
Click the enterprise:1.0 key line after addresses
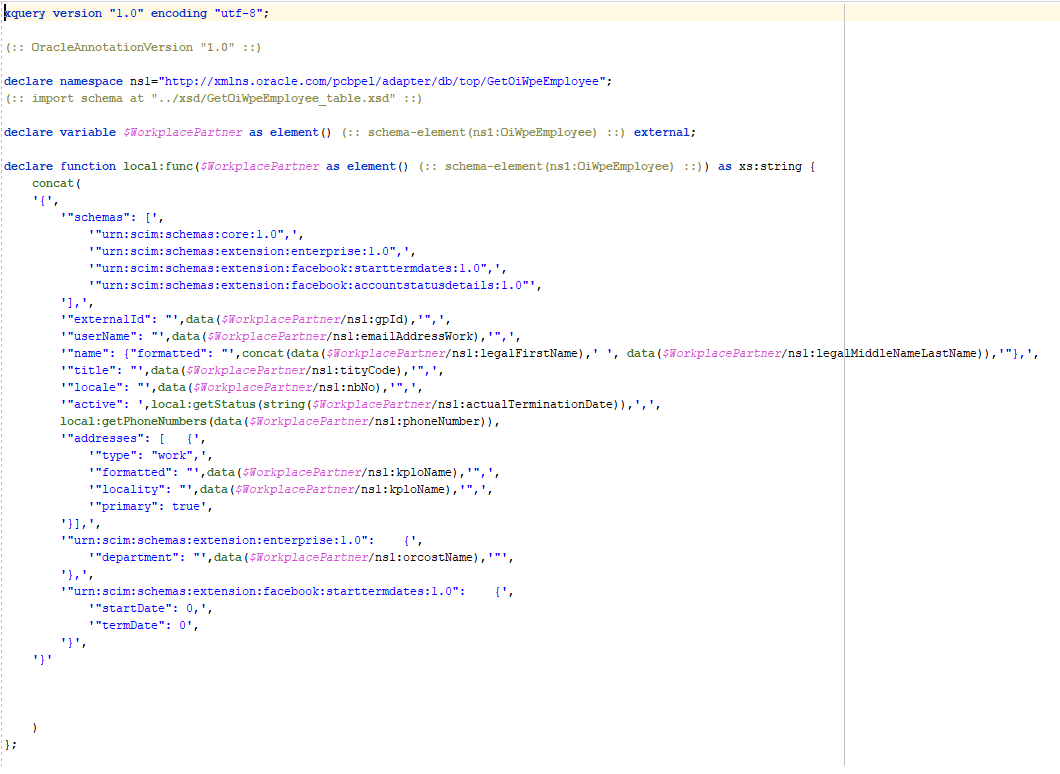pos(241,541)
